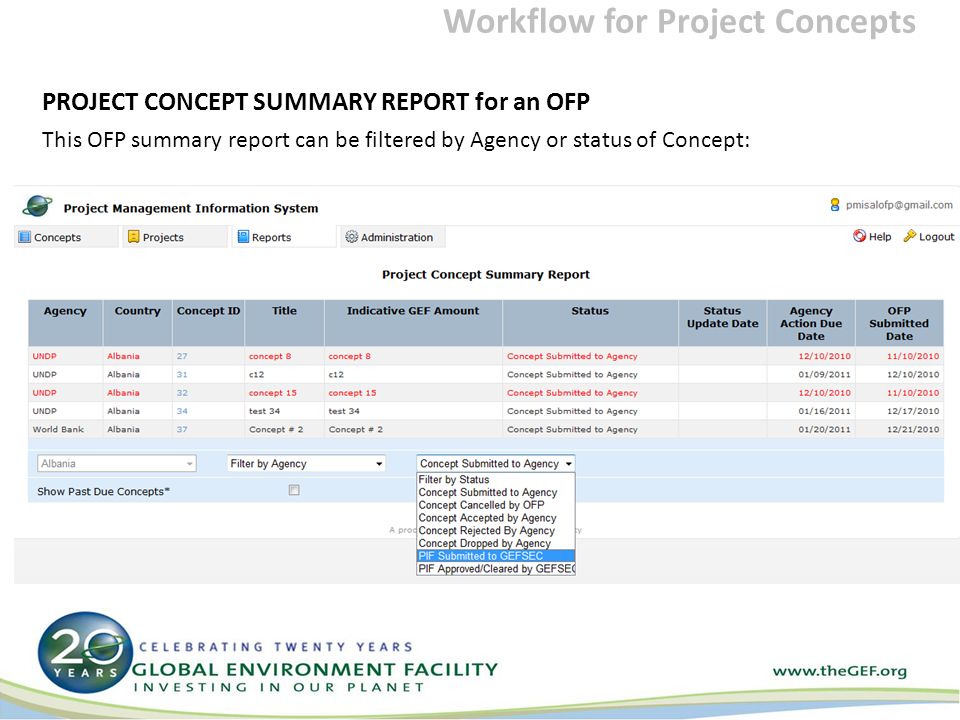Select 'Filter by Status' option in list
Screen dimensions: 960x720
[496, 479]
